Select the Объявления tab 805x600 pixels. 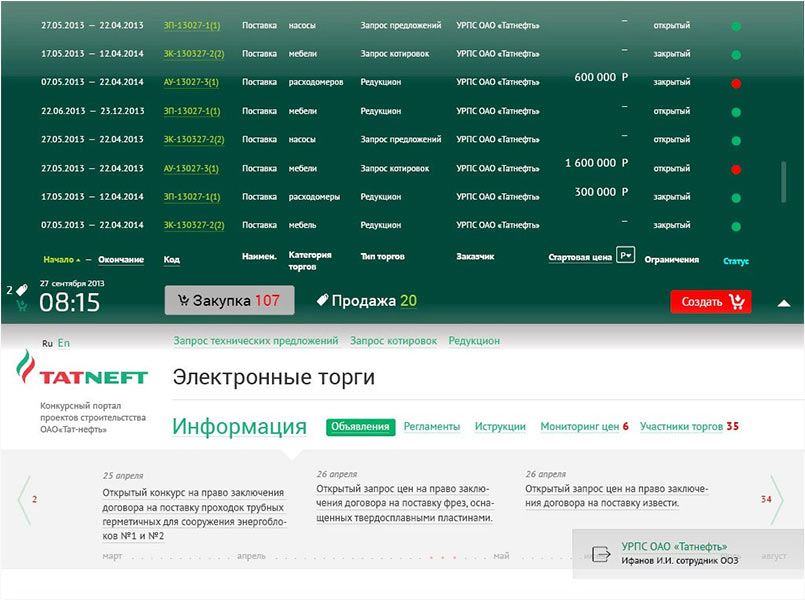360,427
